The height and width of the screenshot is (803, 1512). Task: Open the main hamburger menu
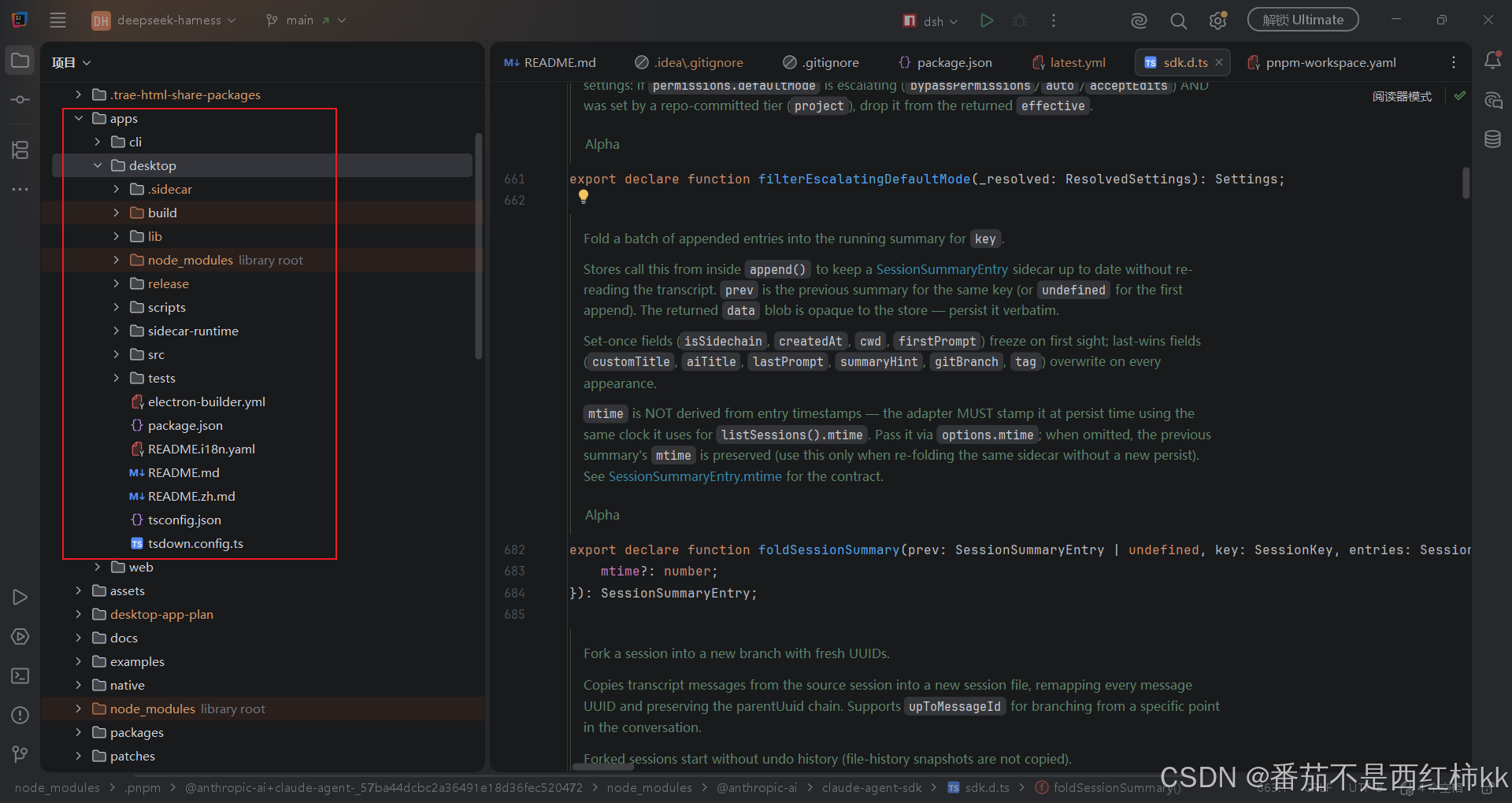click(x=57, y=20)
